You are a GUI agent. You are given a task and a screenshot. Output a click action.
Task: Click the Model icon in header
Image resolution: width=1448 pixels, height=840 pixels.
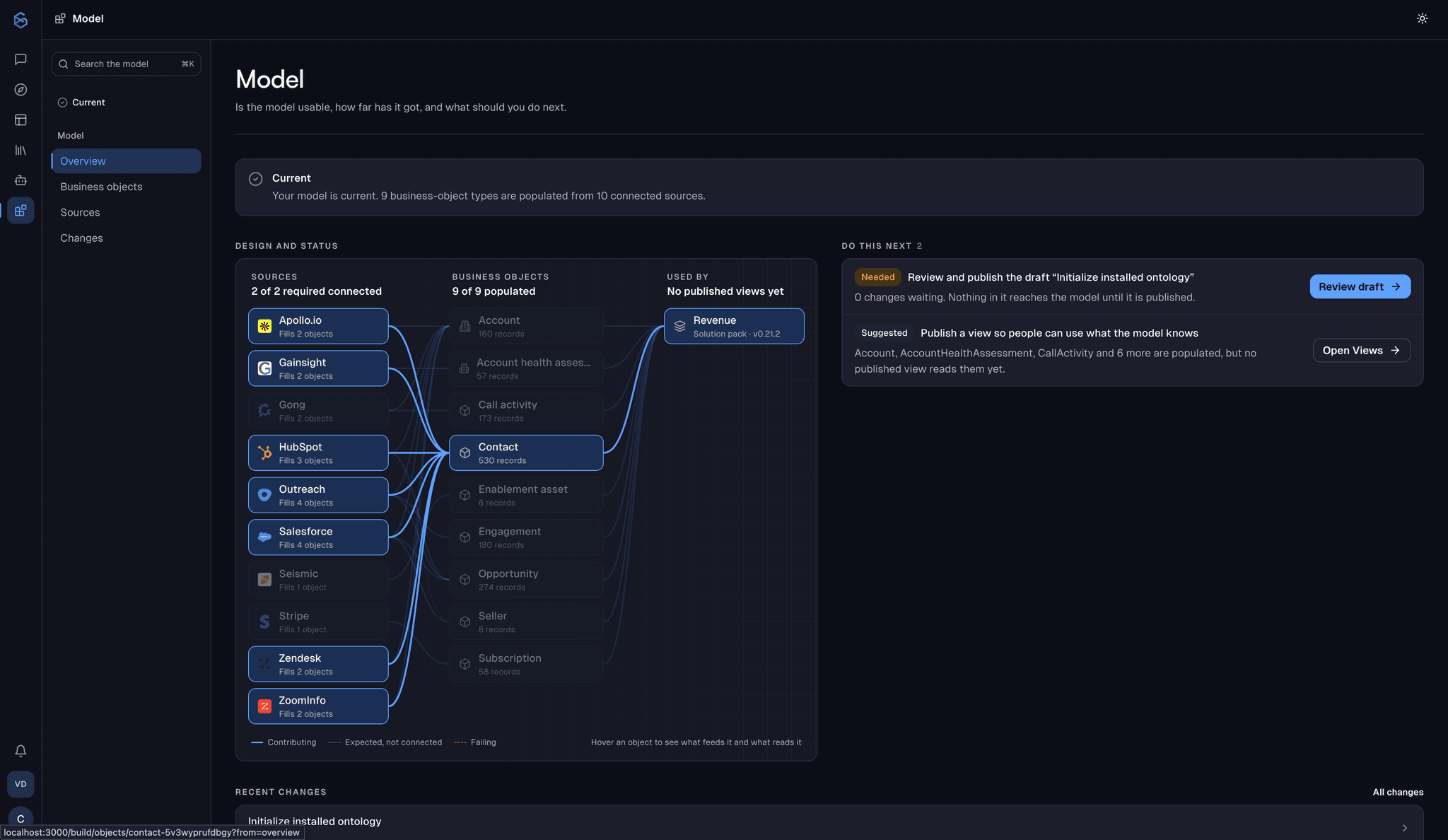coord(60,18)
